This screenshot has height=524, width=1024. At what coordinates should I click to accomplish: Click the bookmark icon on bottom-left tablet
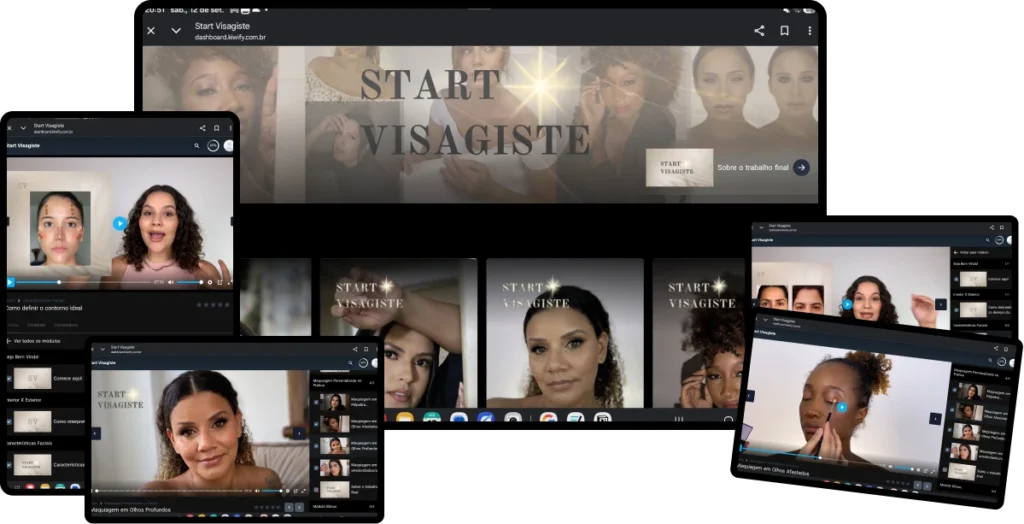(366, 350)
